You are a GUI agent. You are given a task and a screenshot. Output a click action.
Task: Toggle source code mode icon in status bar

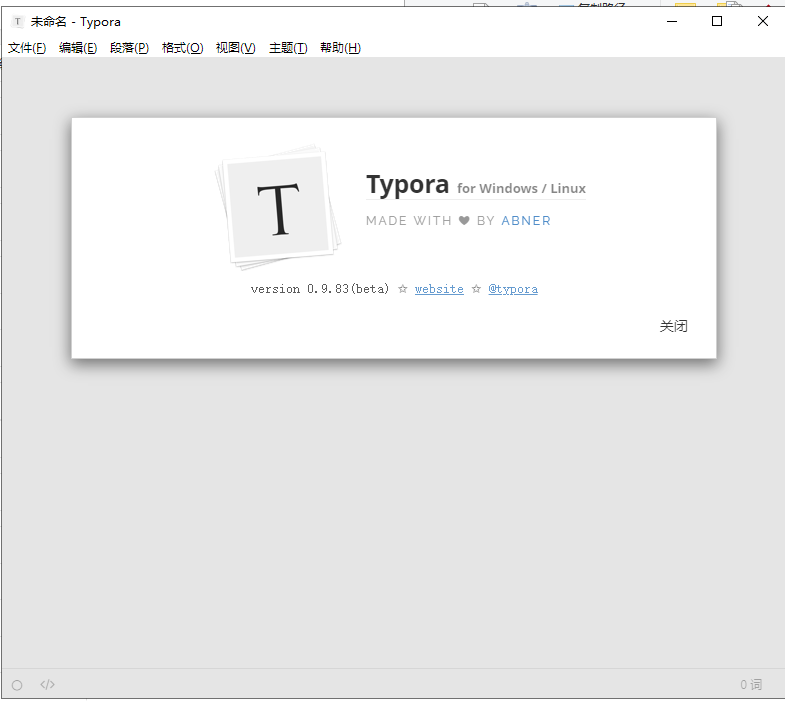coord(47,685)
